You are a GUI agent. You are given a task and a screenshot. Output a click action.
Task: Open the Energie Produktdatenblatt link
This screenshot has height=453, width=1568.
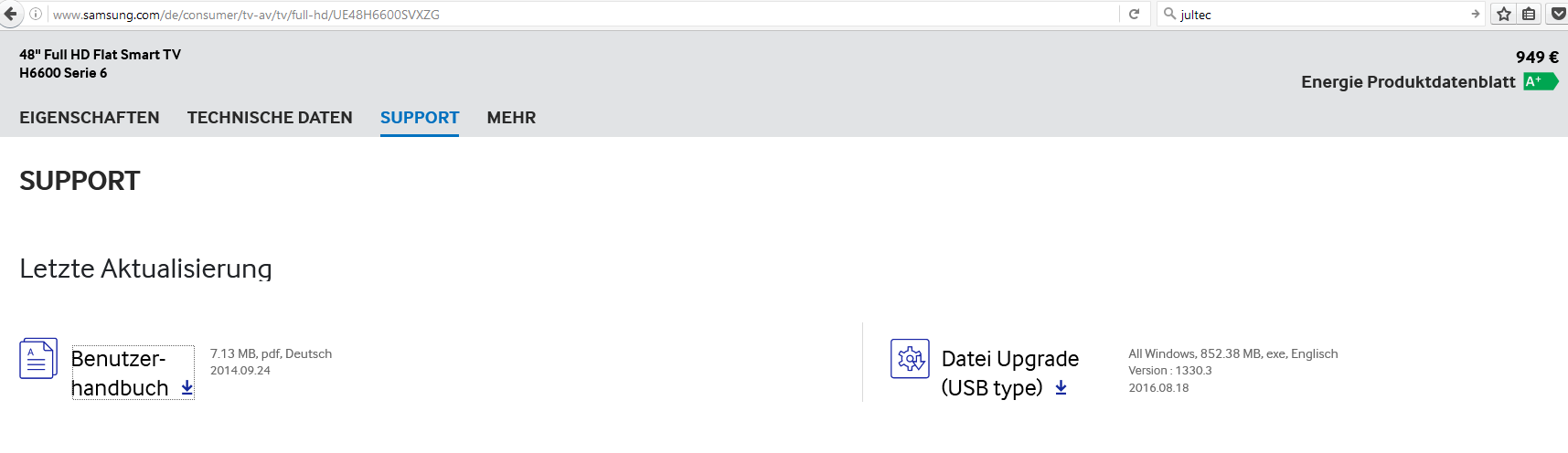click(x=1408, y=82)
